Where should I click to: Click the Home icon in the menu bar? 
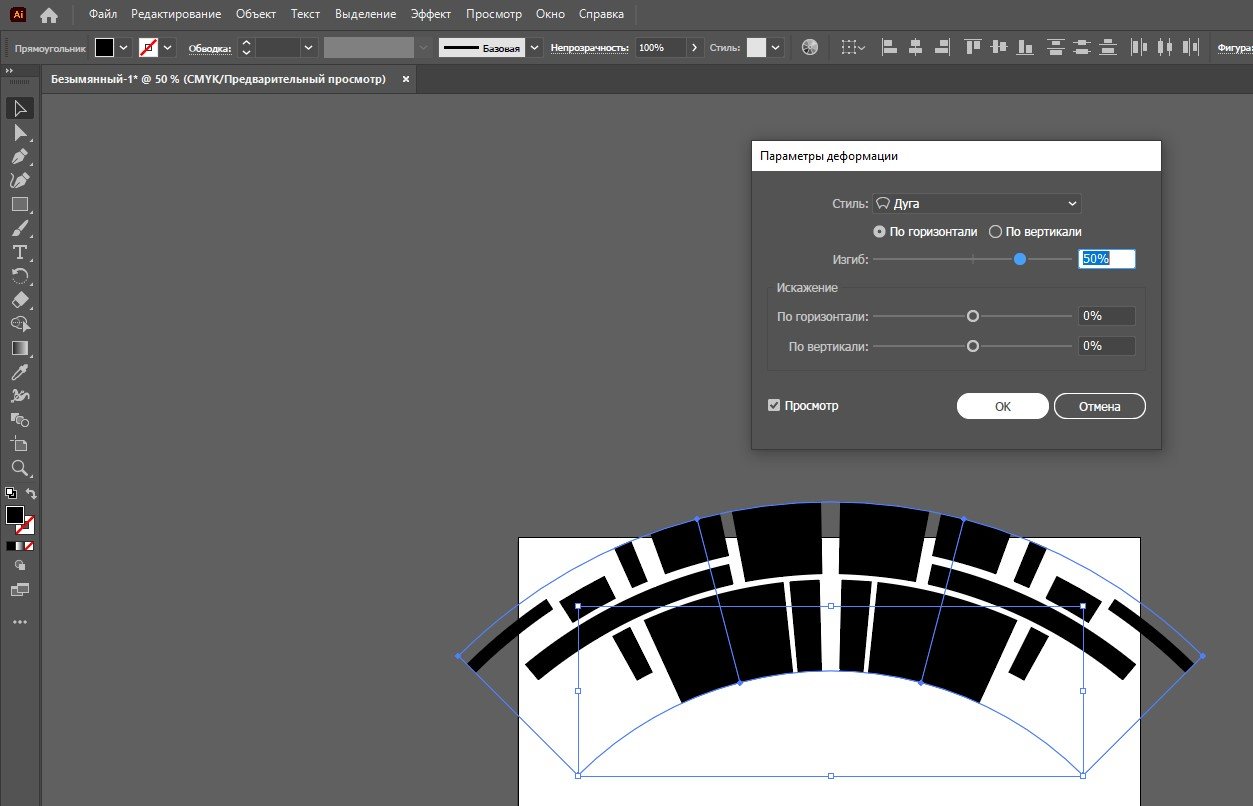[49, 15]
